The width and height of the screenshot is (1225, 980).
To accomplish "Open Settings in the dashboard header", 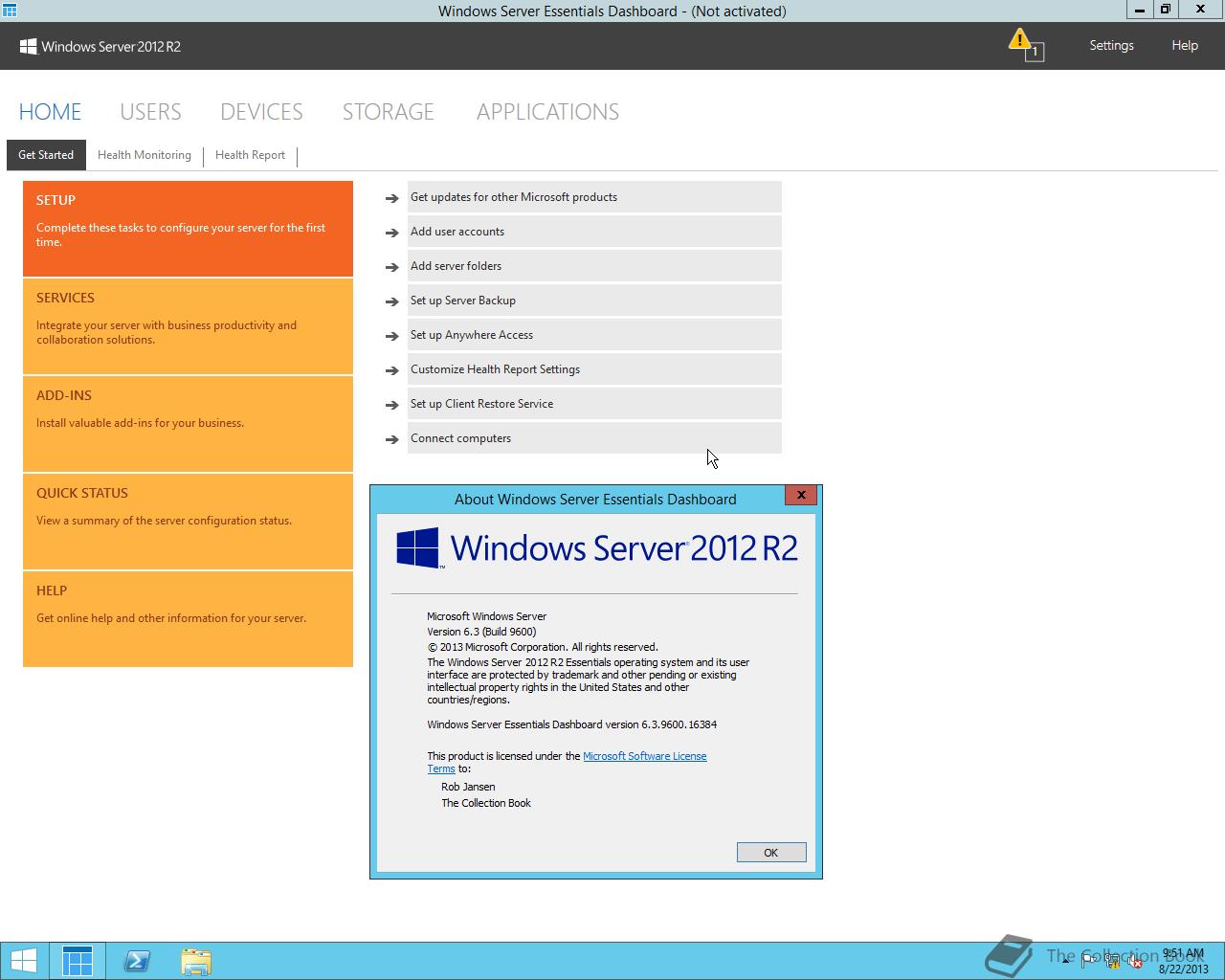I will [x=1111, y=45].
